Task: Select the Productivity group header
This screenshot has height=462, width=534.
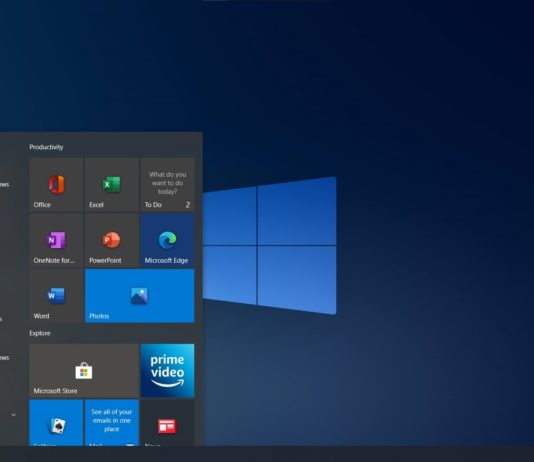Action: point(46,147)
